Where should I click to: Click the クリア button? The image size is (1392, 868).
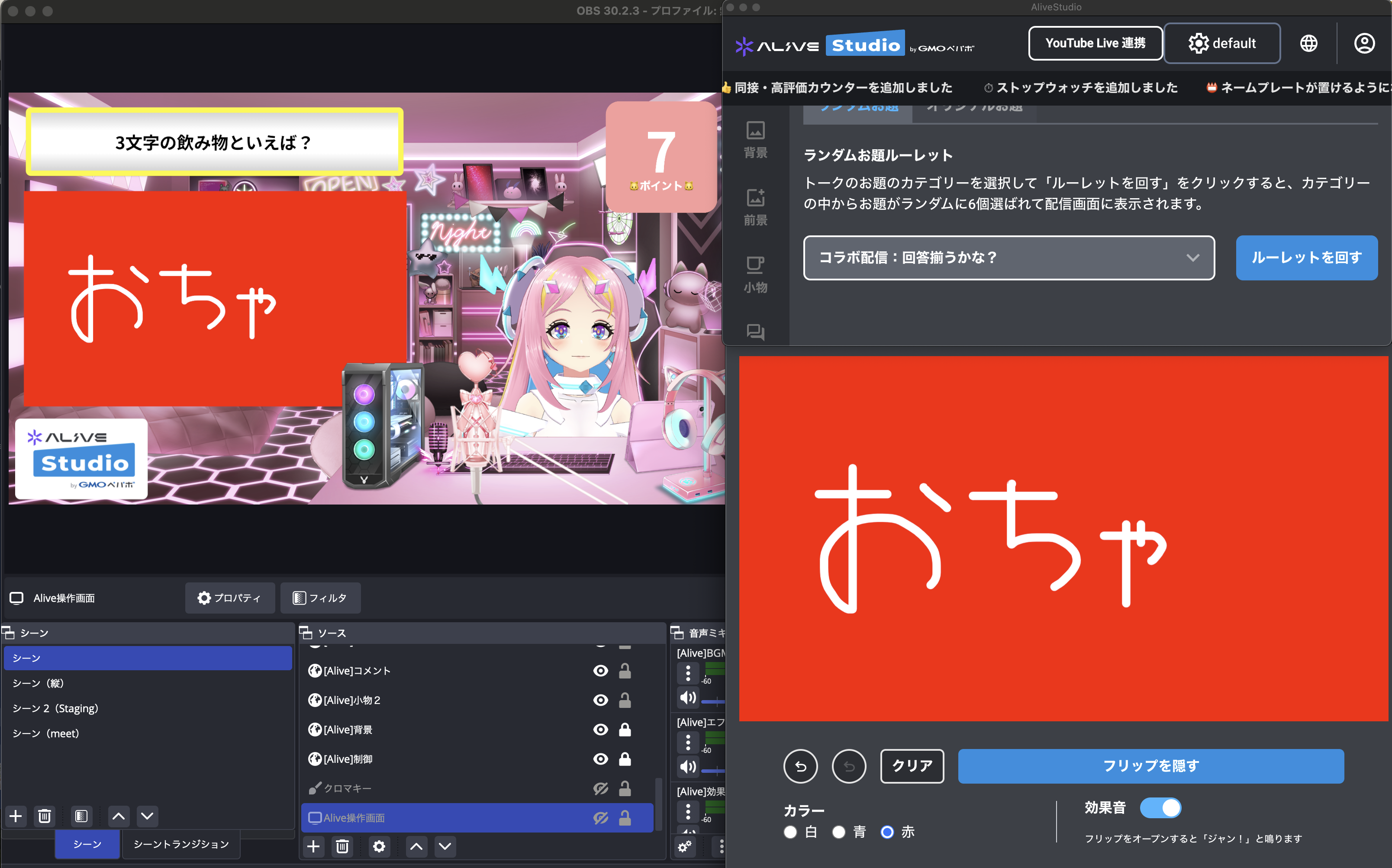click(912, 766)
